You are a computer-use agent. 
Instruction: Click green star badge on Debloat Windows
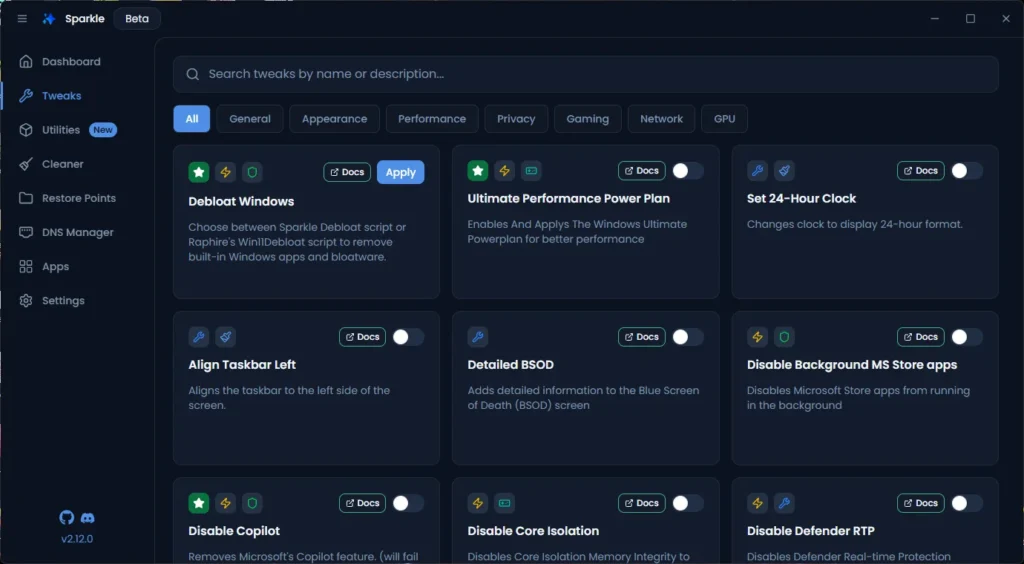click(199, 172)
